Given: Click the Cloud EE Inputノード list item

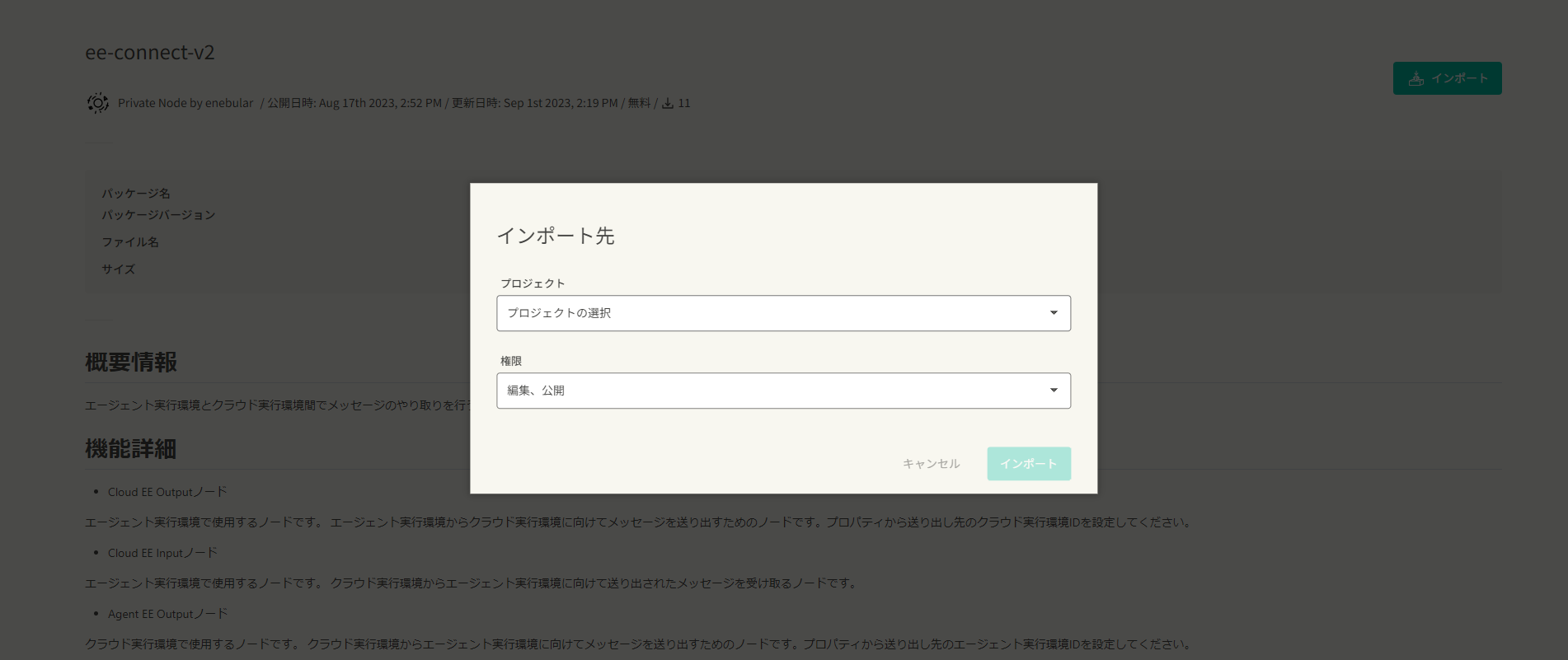Looking at the screenshot, I should [162, 553].
